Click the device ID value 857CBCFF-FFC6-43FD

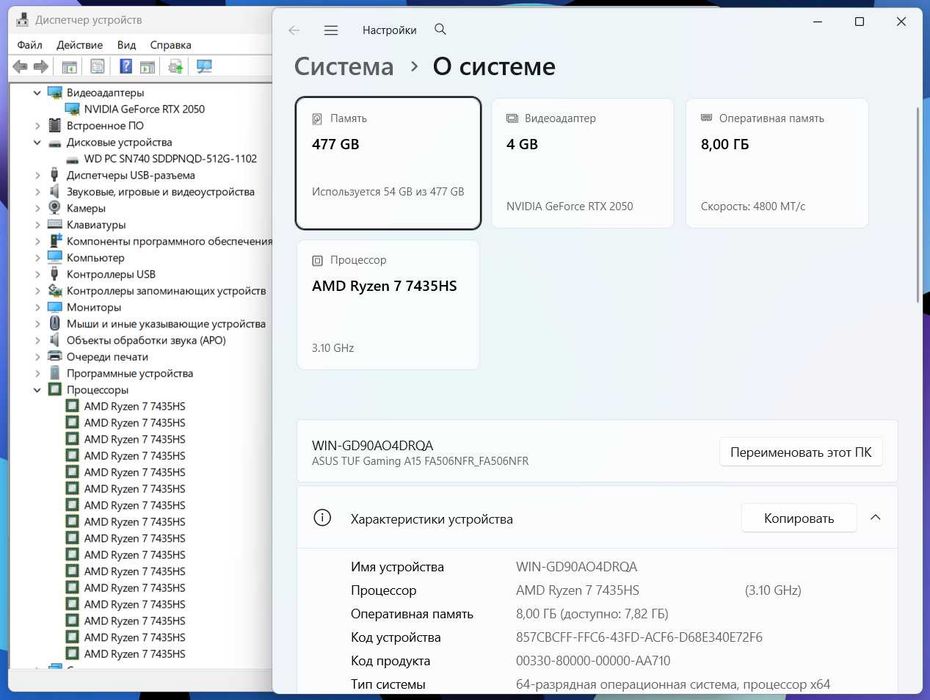click(639, 637)
